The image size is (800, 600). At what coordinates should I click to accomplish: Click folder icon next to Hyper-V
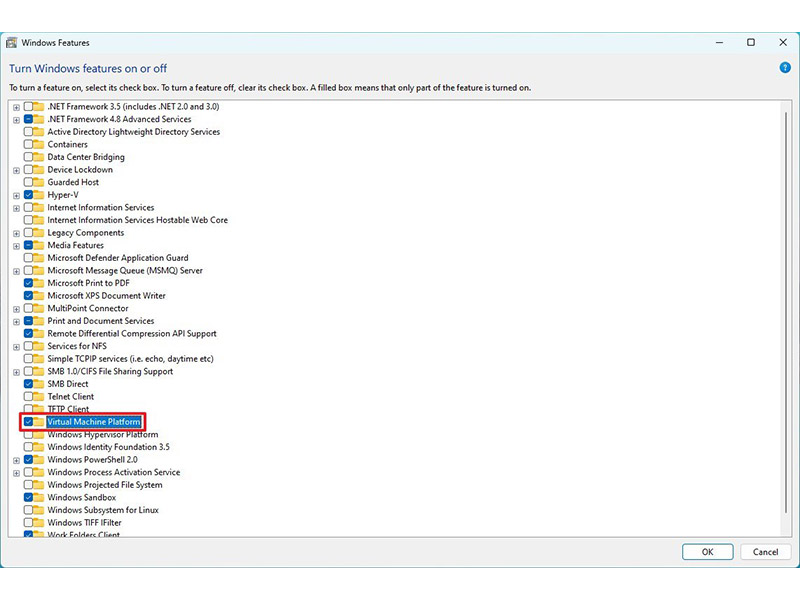[x=39, y=195]
